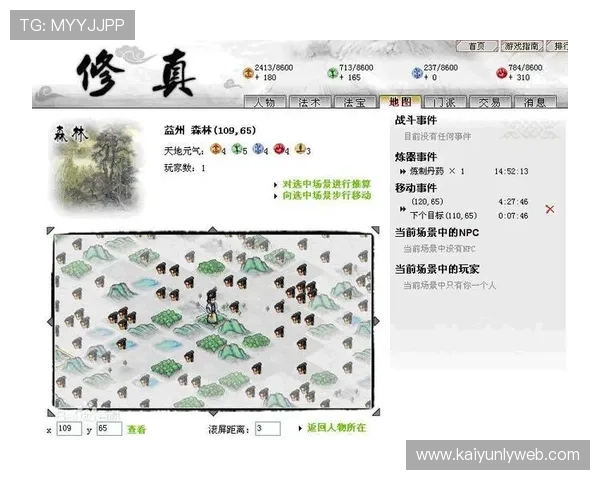Click the green wood element icon 713/8600
Screen dimensions: 600x480
point(333,72)
